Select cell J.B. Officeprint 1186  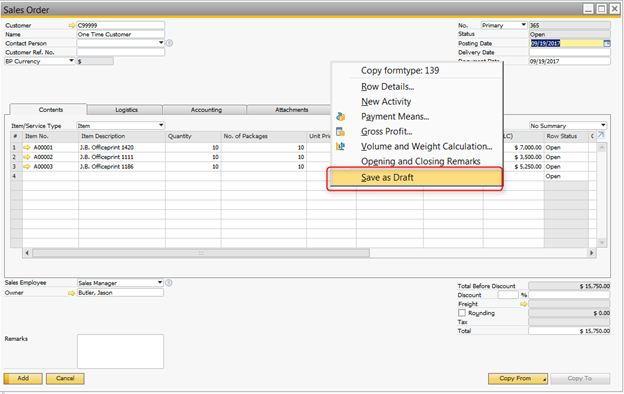click(x=122, y=166)
